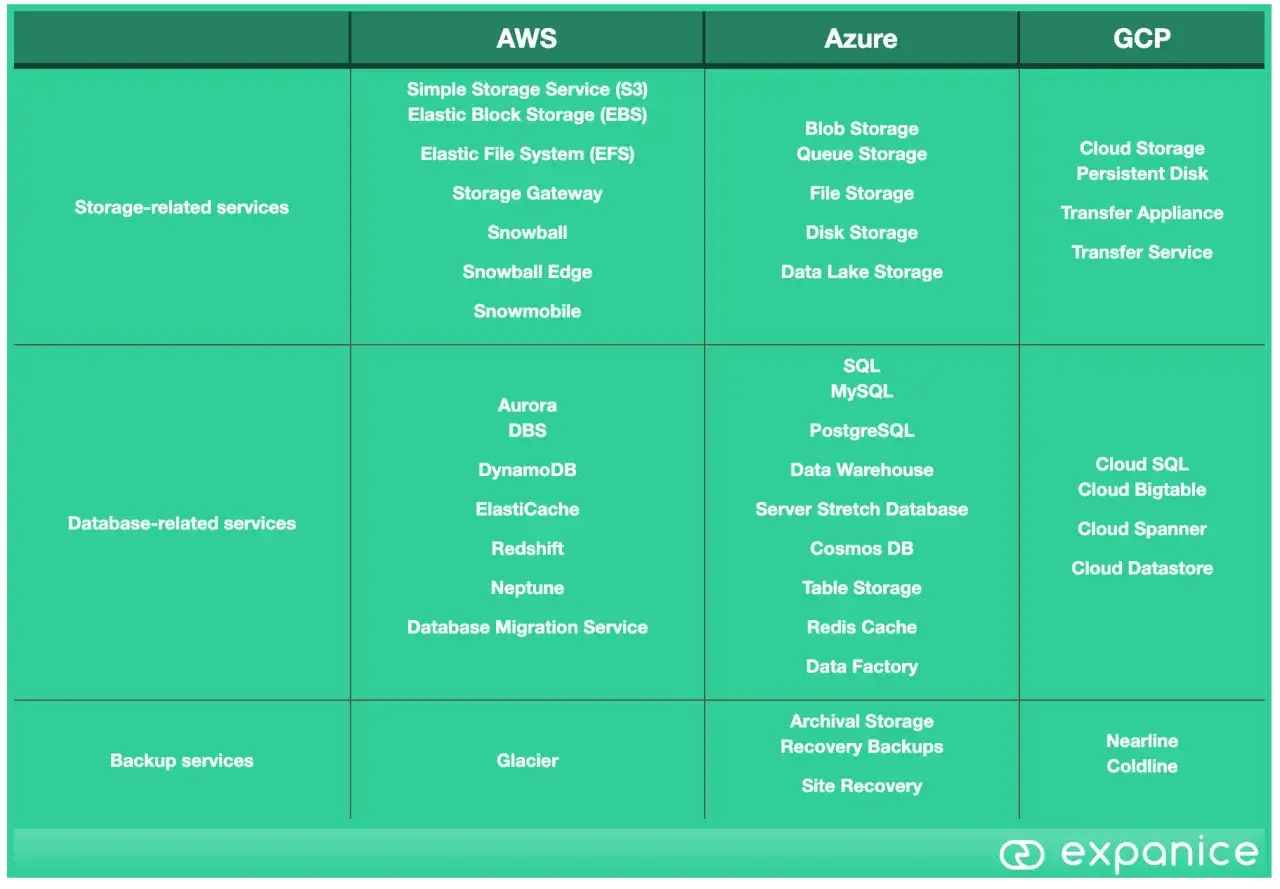Image resolution: width=1280 pixels, height=889 pixels.
Task: Click the GCP column header
Action: point(1142,39)
